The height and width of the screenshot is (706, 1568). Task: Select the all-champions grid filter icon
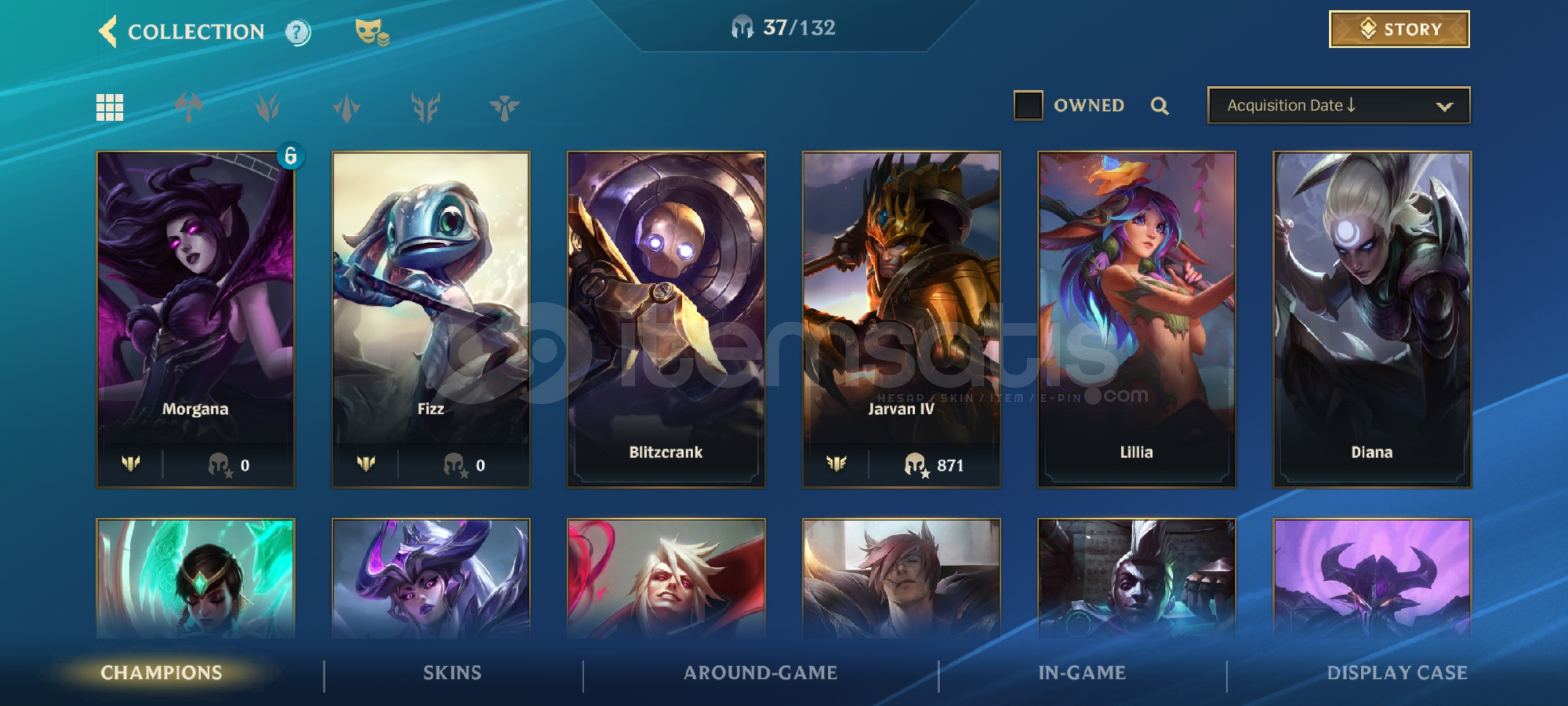pyautogui.click(x=110, y=107)
